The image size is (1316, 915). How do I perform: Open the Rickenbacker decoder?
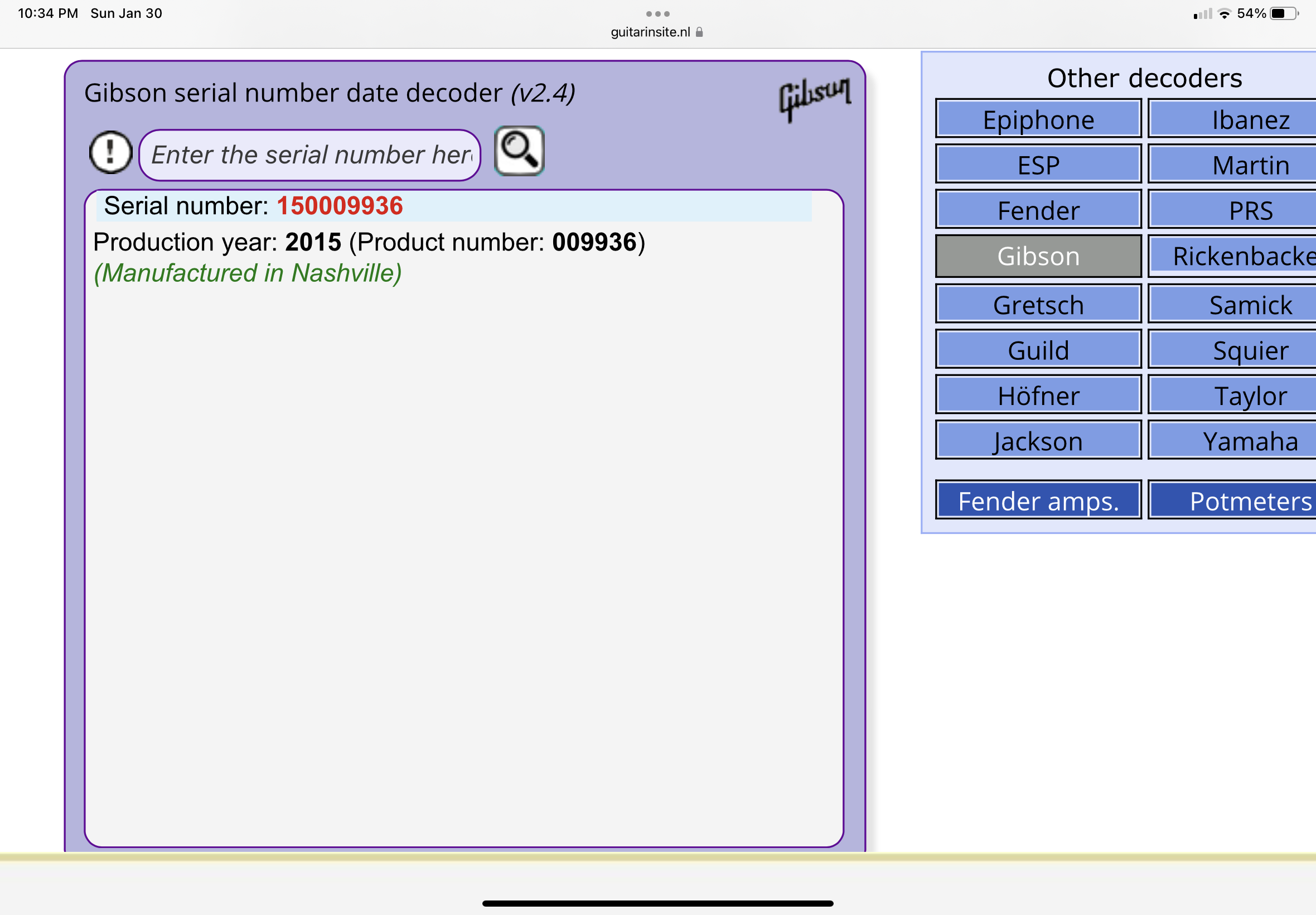(1232, 256)
